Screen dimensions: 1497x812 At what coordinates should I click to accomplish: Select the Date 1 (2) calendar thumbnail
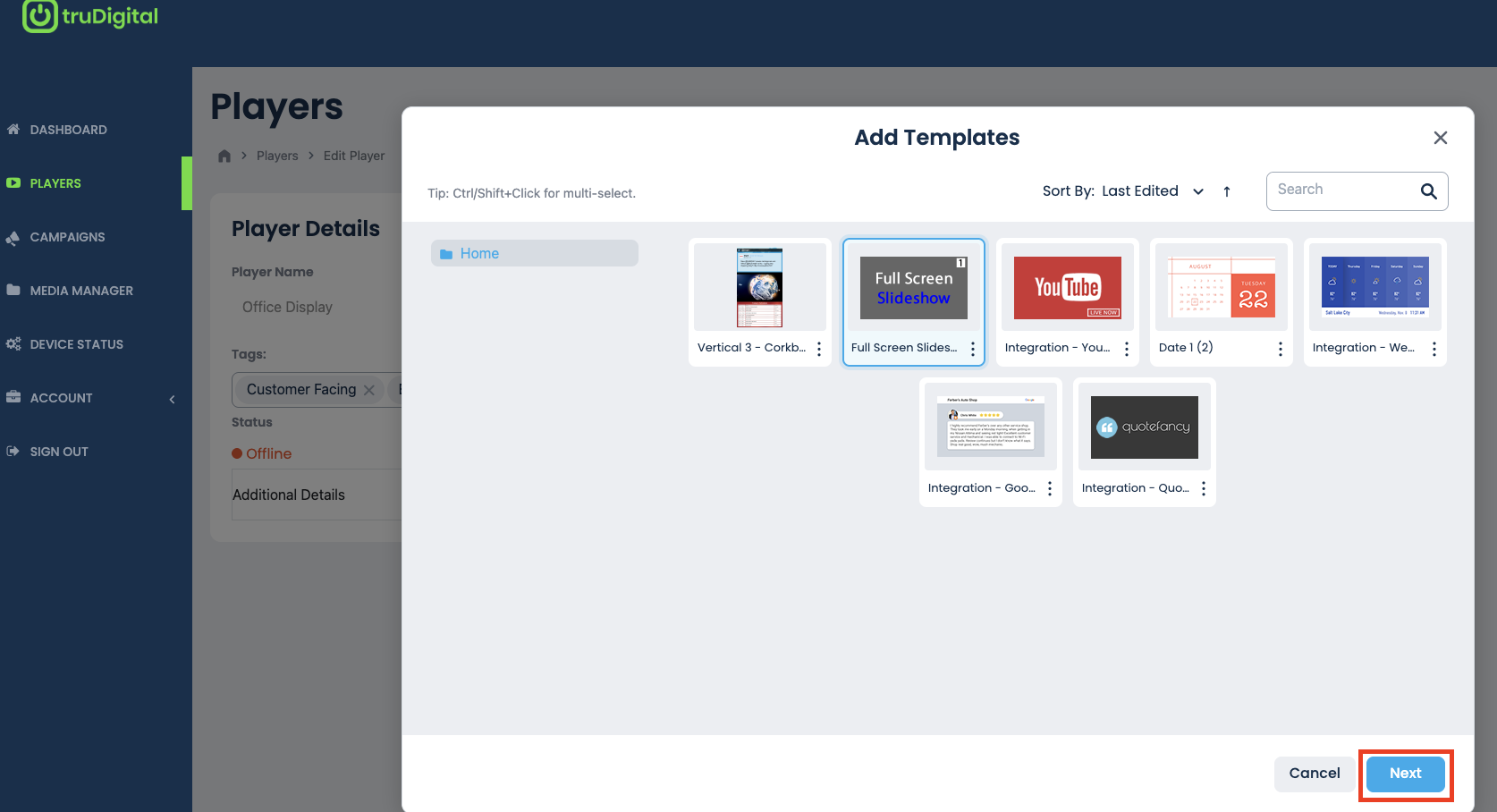click(1222, 287)
